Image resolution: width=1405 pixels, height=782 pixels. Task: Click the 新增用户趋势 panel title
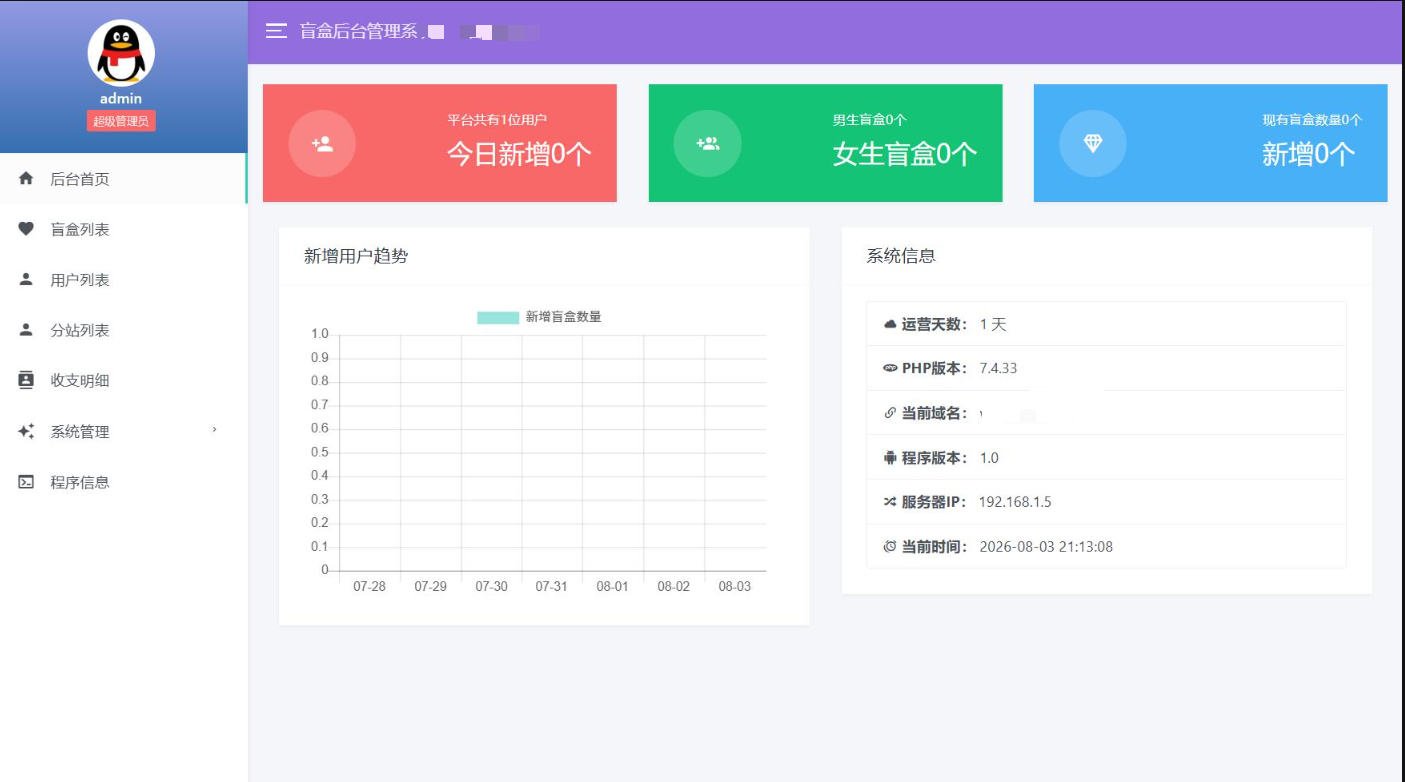(x=356, y=256)
